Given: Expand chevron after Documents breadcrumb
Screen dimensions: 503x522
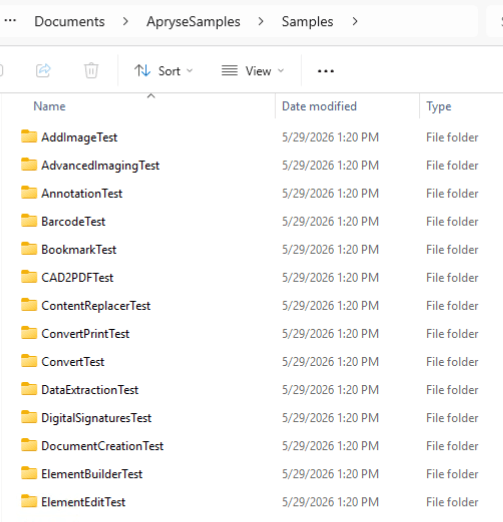Looking at the screenshot, I should click(125, 22).
